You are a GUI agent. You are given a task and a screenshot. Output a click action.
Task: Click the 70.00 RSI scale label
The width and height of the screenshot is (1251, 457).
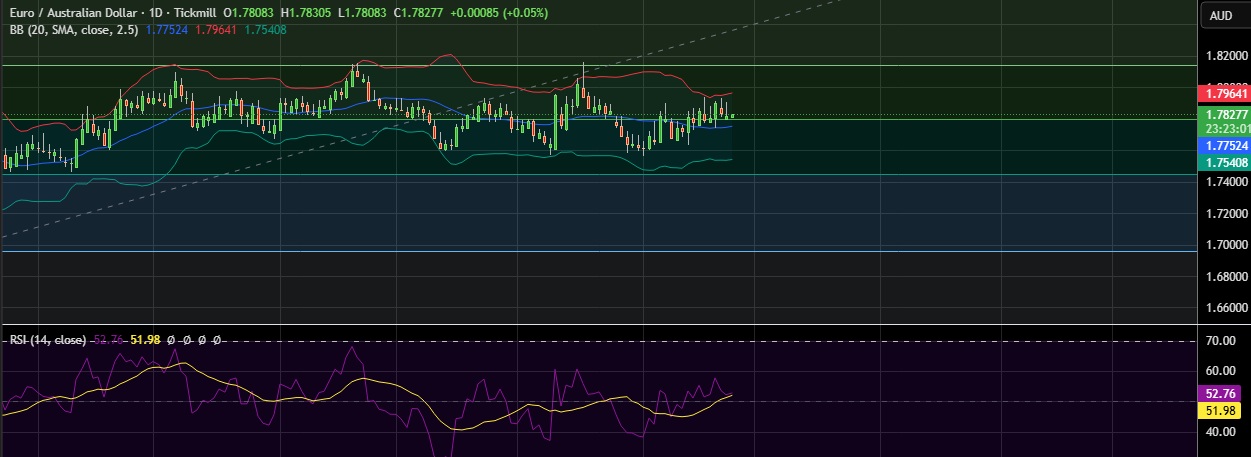point(1223,341)
